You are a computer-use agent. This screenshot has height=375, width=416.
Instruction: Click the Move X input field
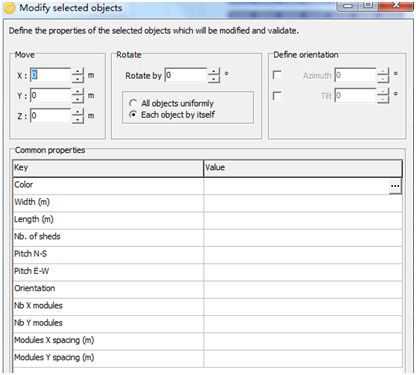pos(51,75)
